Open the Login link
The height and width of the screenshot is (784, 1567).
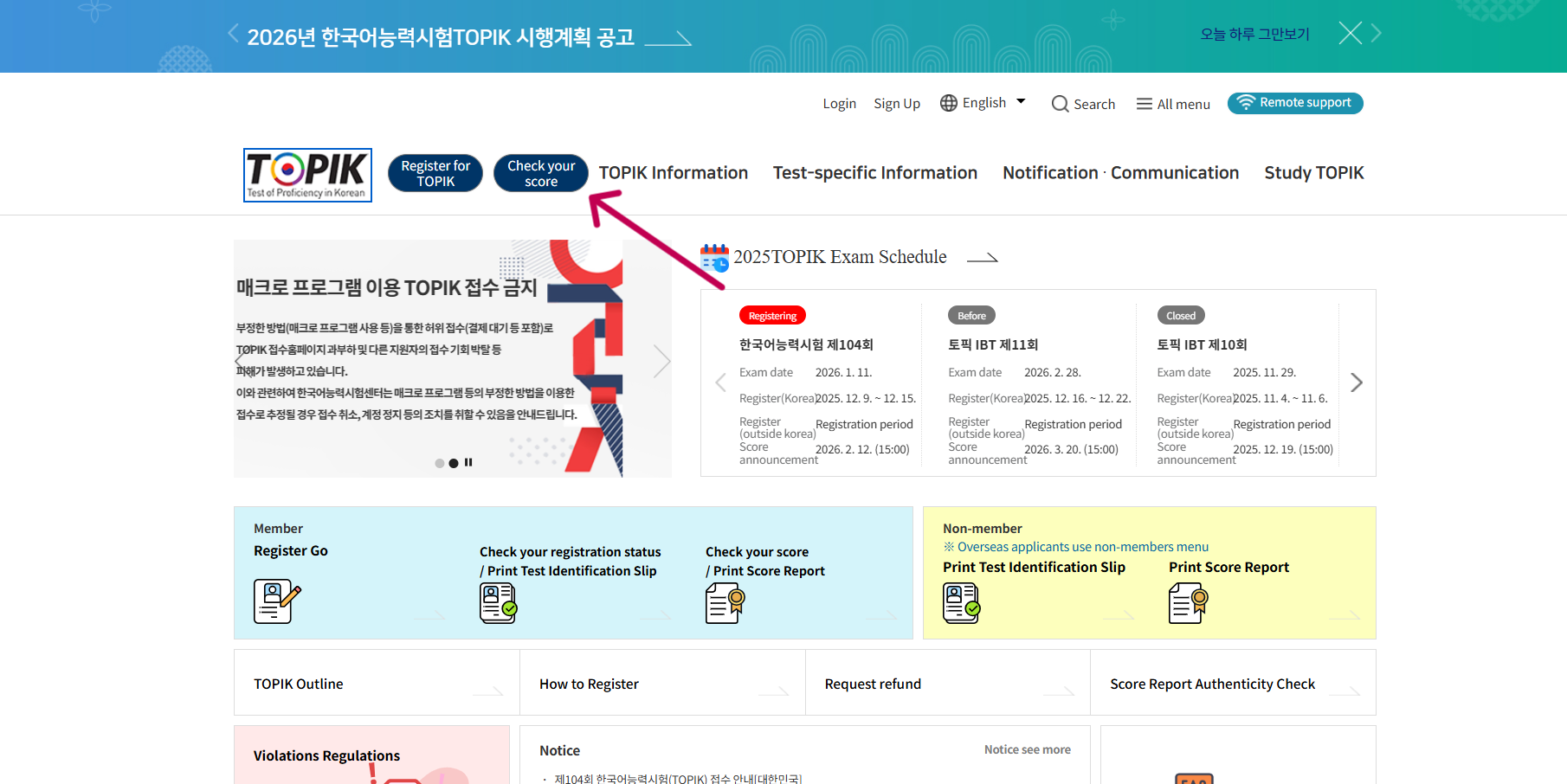pos(839,104)
